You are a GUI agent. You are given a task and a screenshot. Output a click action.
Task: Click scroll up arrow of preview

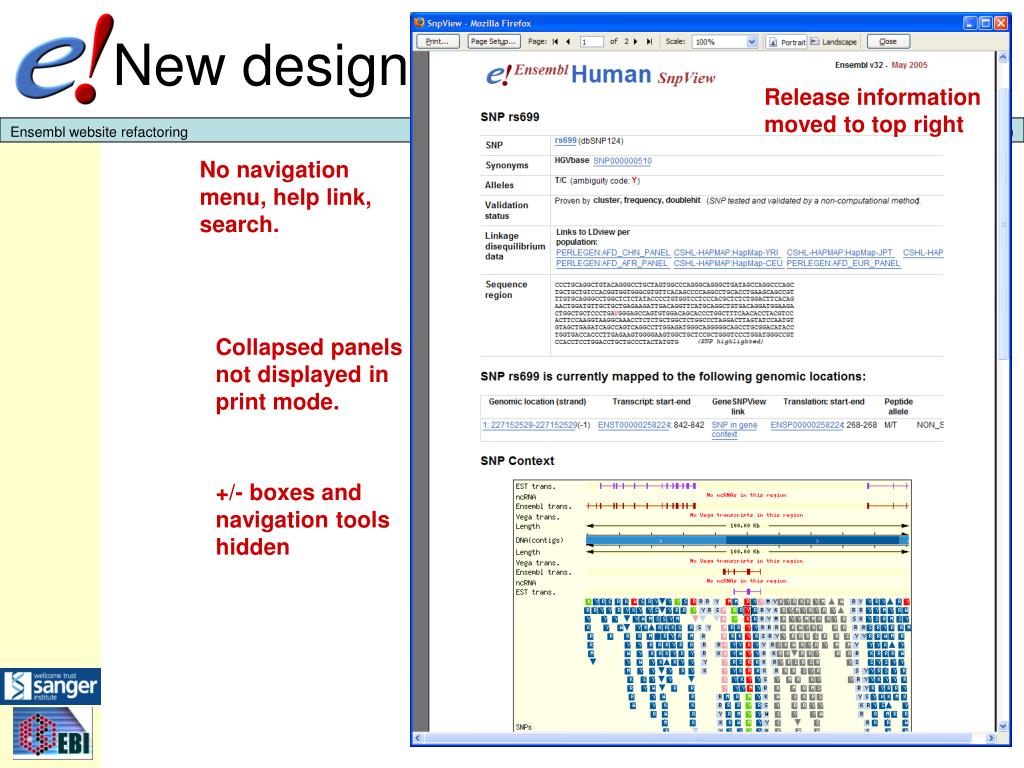pyautogui.click(x=1003, y=57)
